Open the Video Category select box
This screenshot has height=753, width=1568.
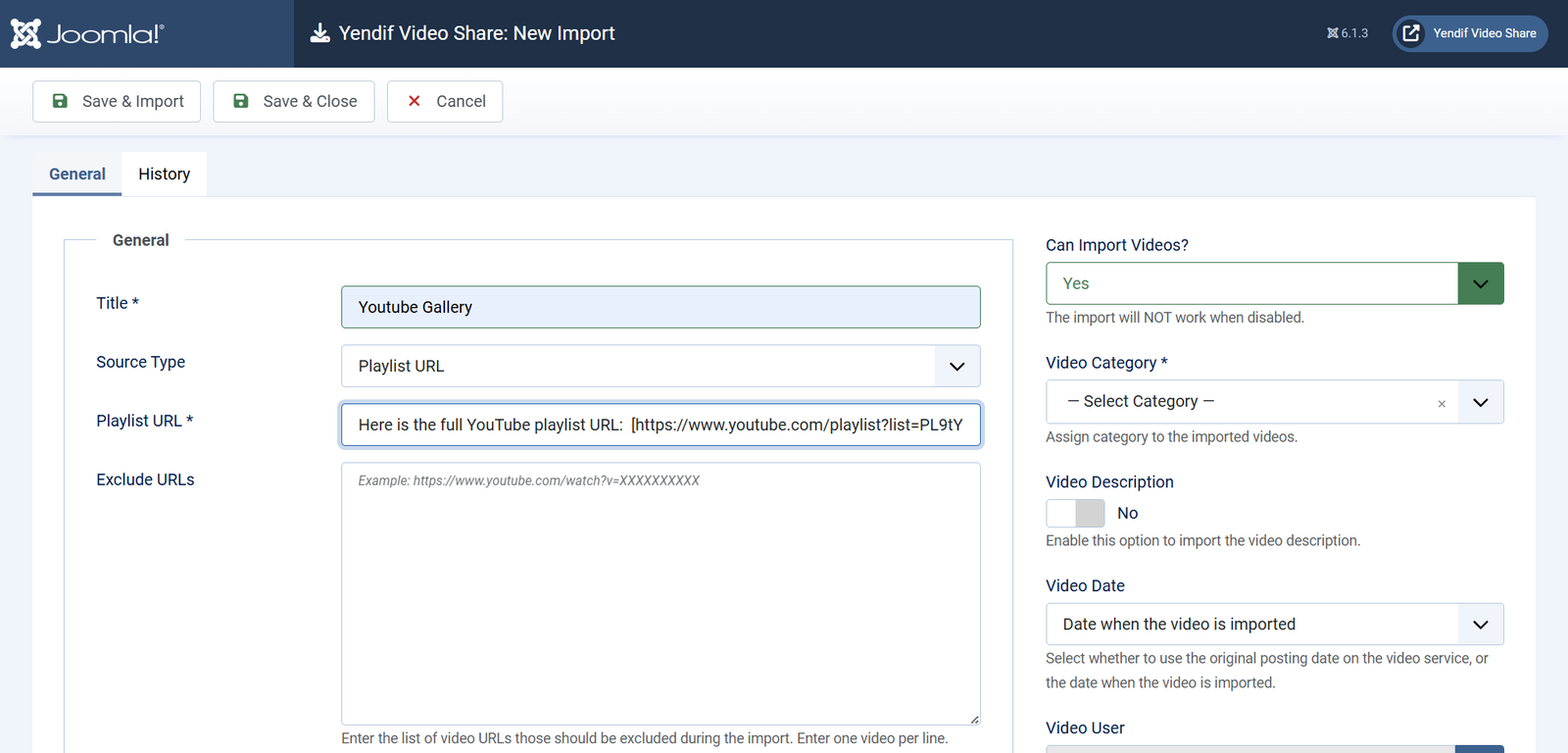tap(1275, 402)
